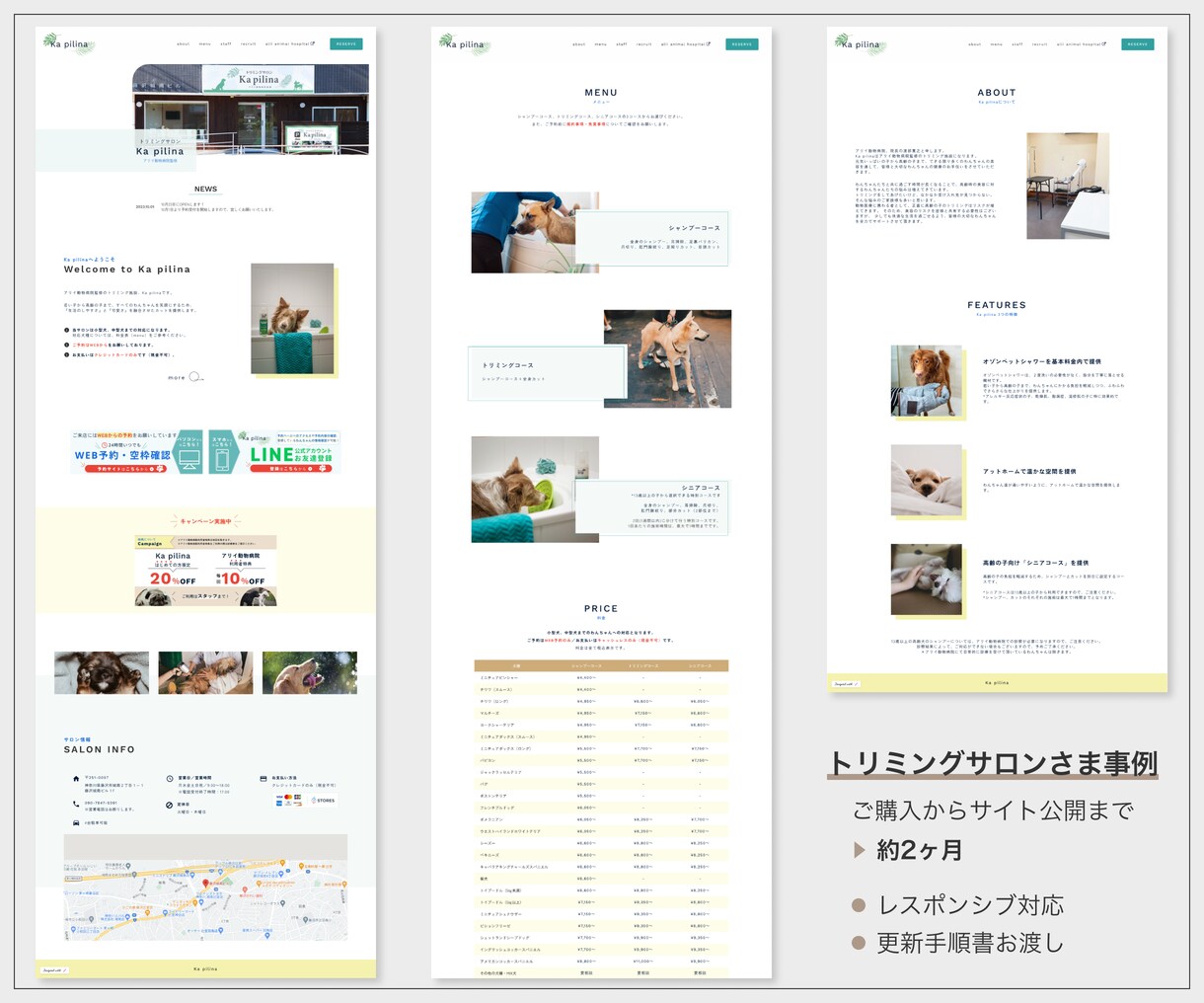Screen dimensions: 1204x1003
Task: Select 'staff' in right page navigation
Action: [1017, 43]
